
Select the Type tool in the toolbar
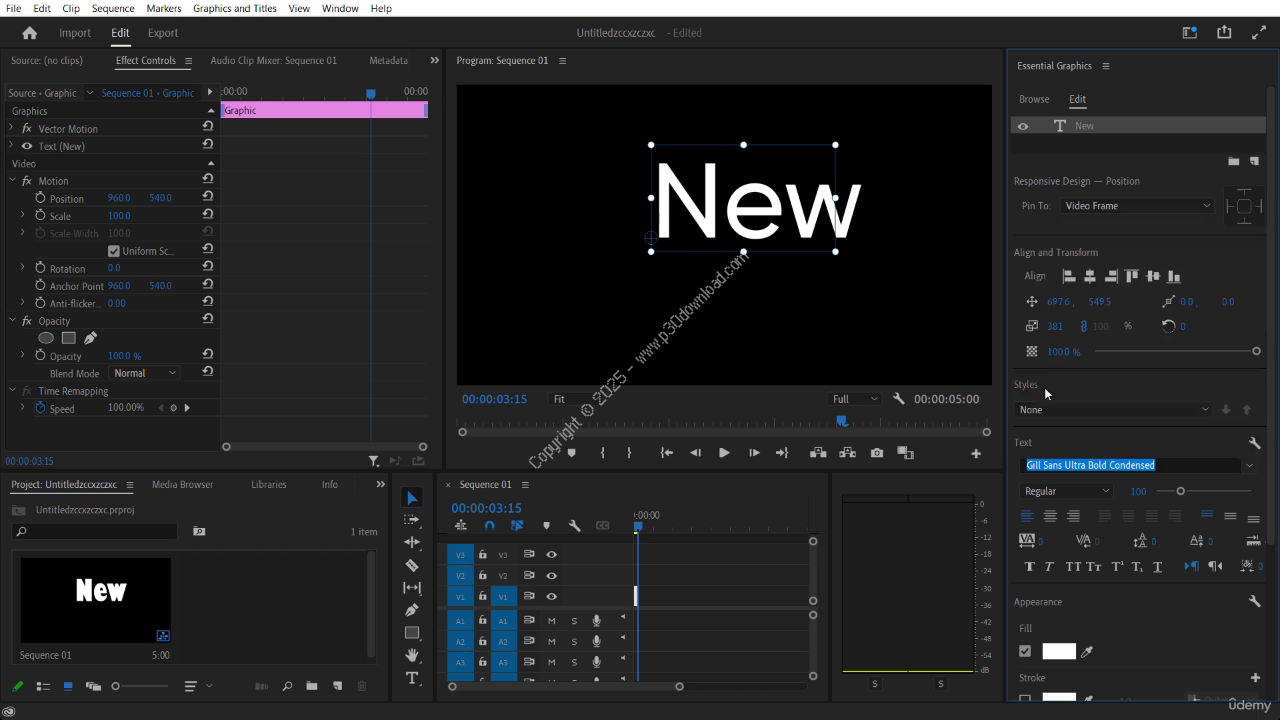(411, 678)
